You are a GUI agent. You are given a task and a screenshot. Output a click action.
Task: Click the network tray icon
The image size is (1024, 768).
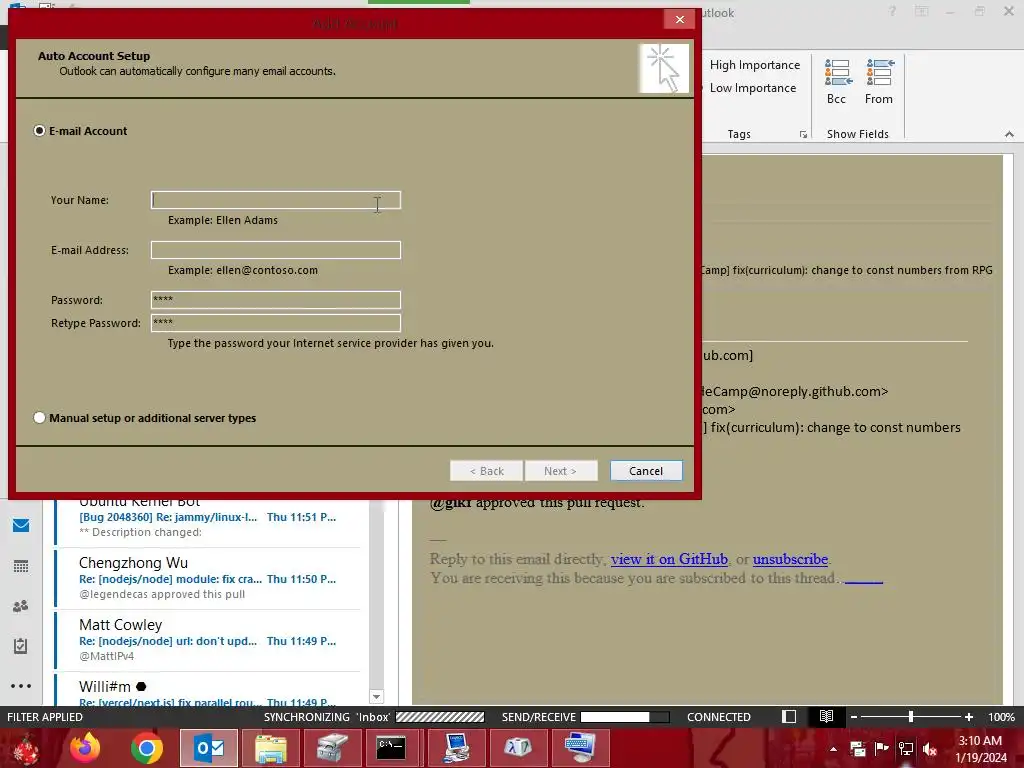pos(906,749)
